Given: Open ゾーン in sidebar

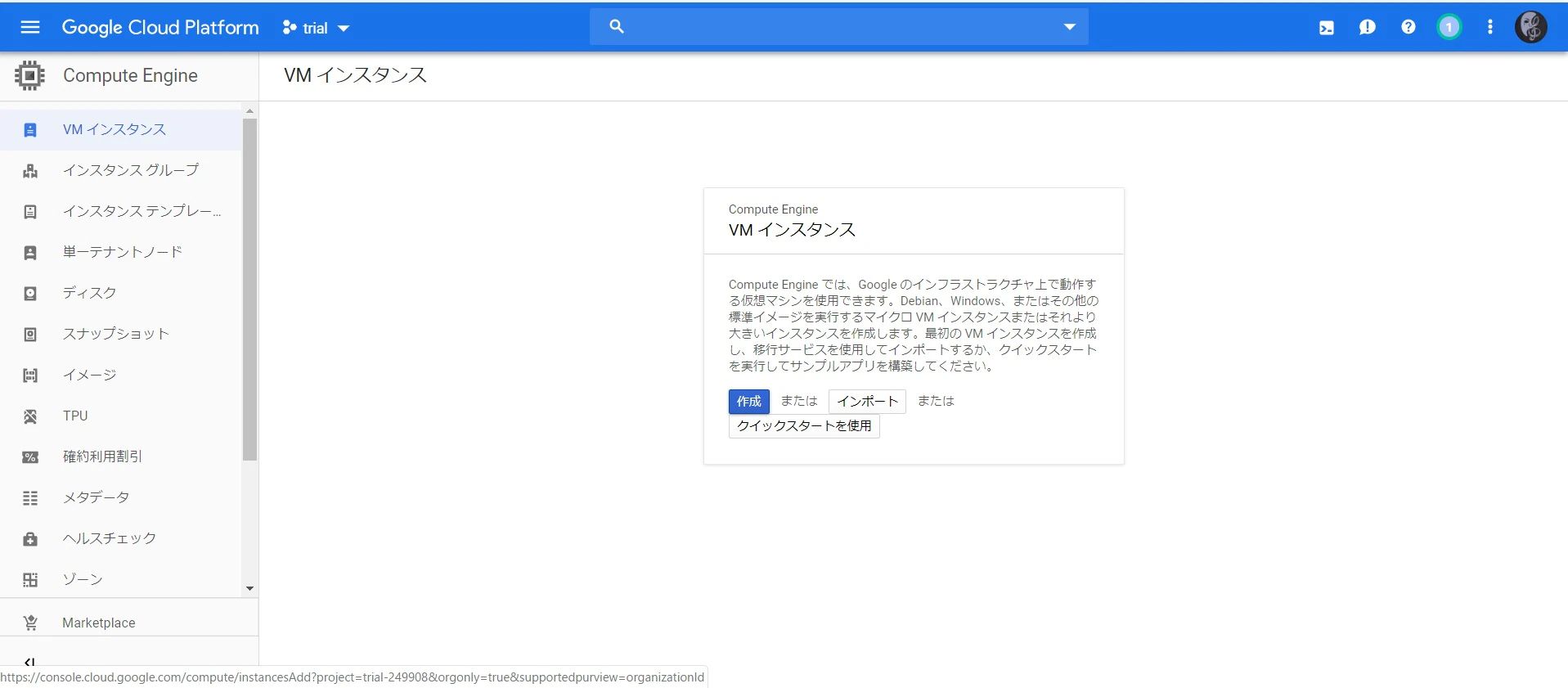Looking at the screenshot, I should point(121,579).
